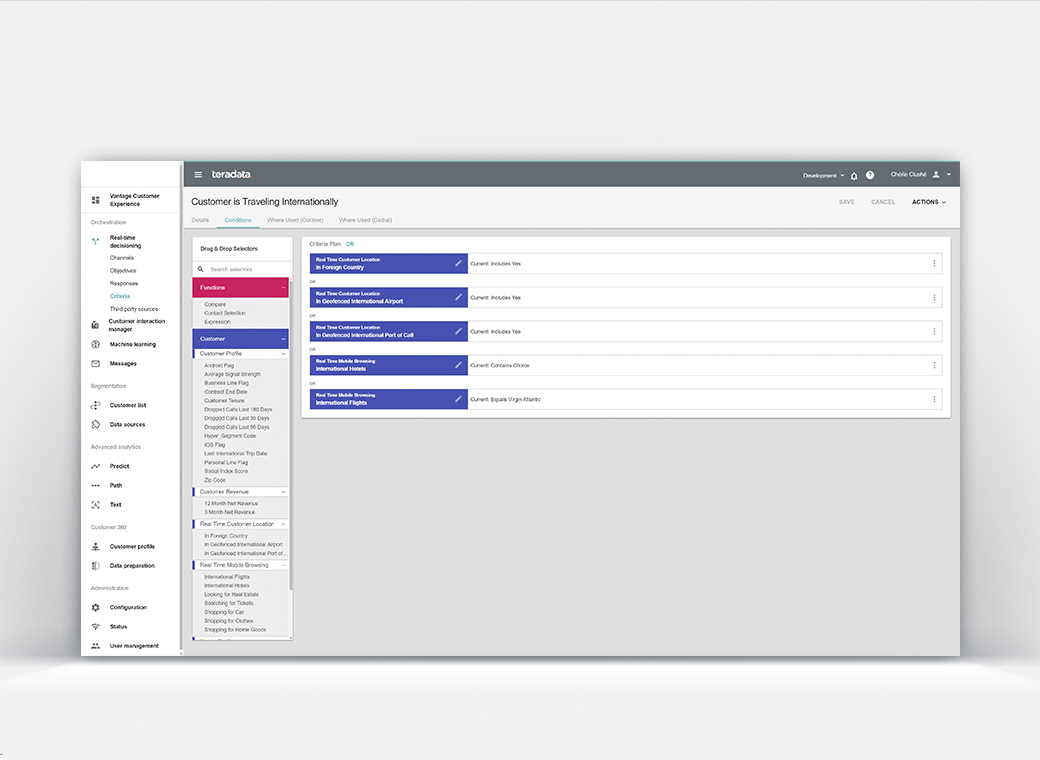Collapse the Real Time Mobile Browsing group
The image size is (1040, 760).
pos(283,565)
